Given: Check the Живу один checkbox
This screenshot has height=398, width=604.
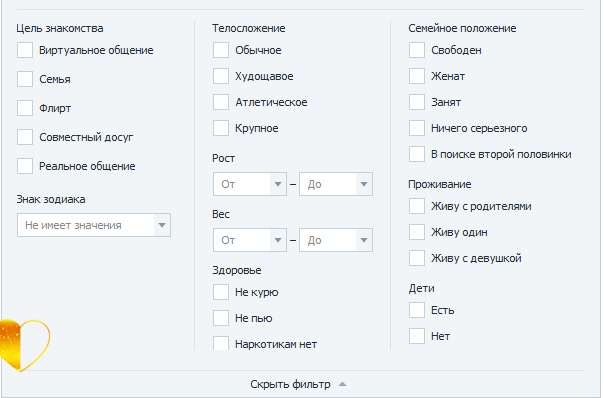Looking at the screenshot, I should point(417,232).
